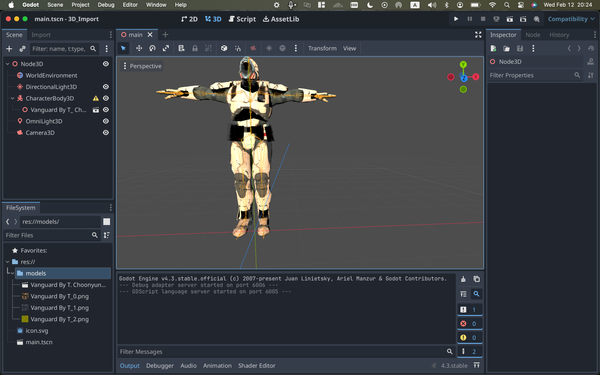Image resolution: width=600 pixels, height=375 pixels.
Task: Toggle use local space cube icon
Action: (x=224, y=48)
